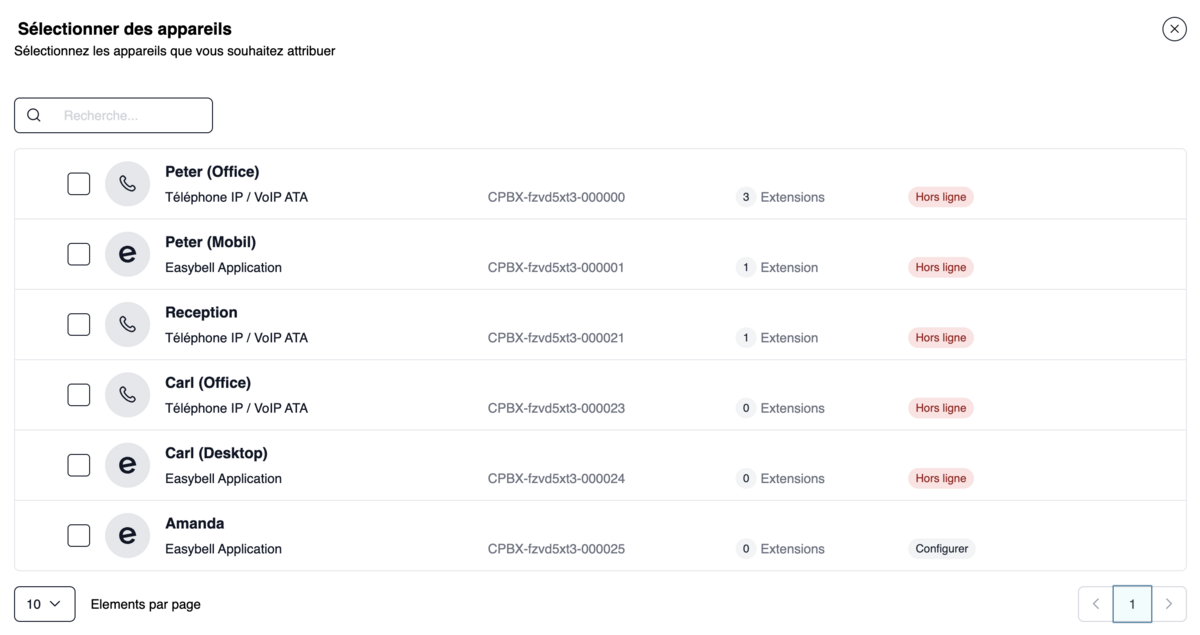Image resolution: width=1200 pixels, height=635 pixels.
Task: Click the magnifier icon in the search box
Action: click(x=34, y=115)
